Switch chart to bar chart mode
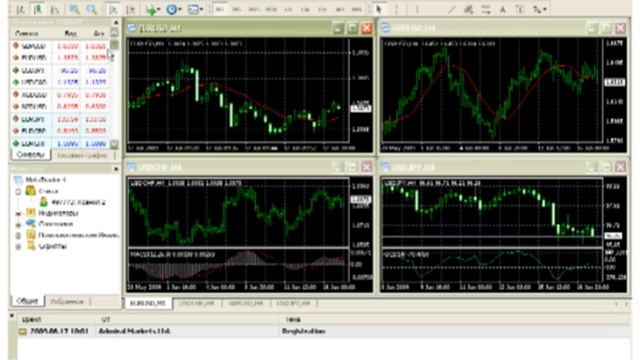 pos(21,9)
